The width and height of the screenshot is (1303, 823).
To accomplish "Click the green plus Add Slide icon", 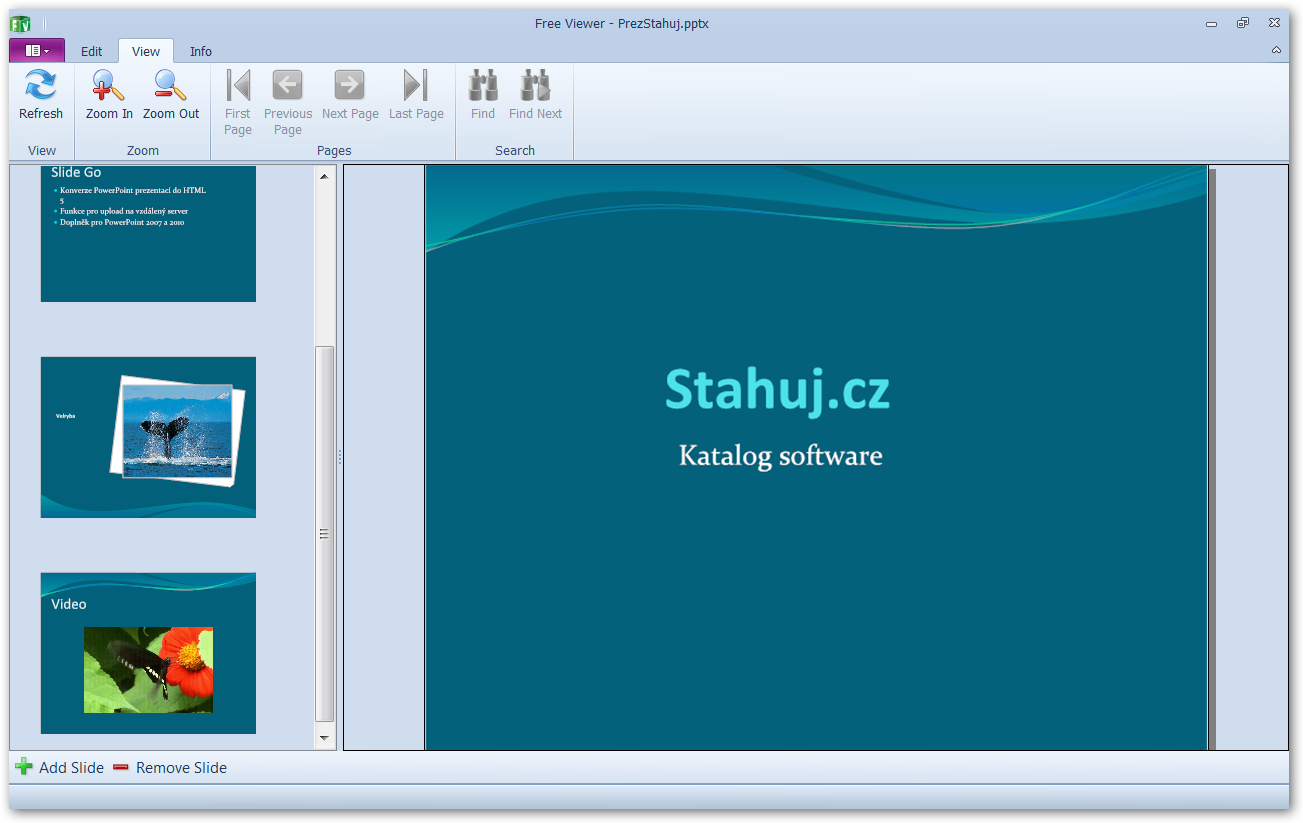I will pos(24,767).
